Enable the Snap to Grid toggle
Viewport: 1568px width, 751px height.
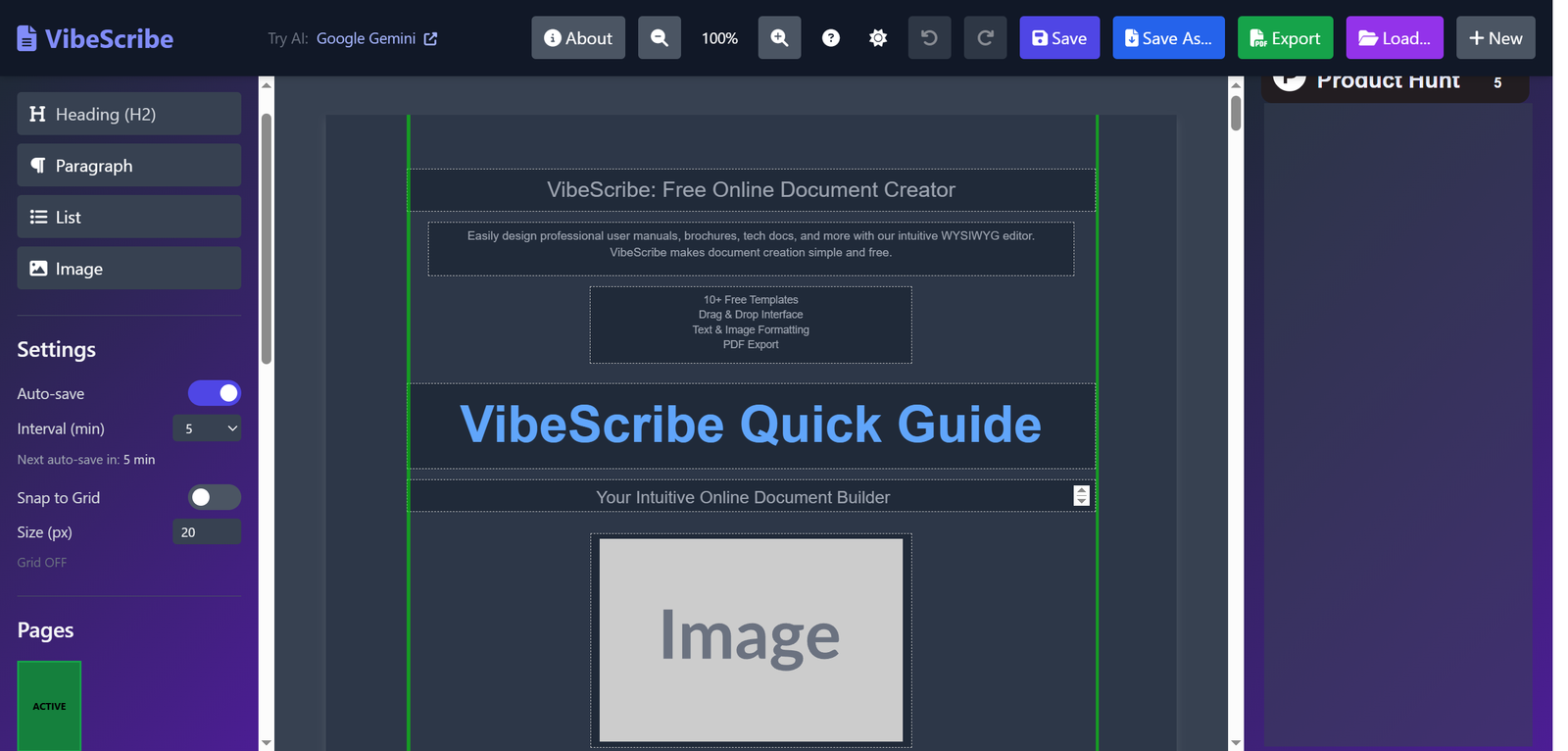215,497
